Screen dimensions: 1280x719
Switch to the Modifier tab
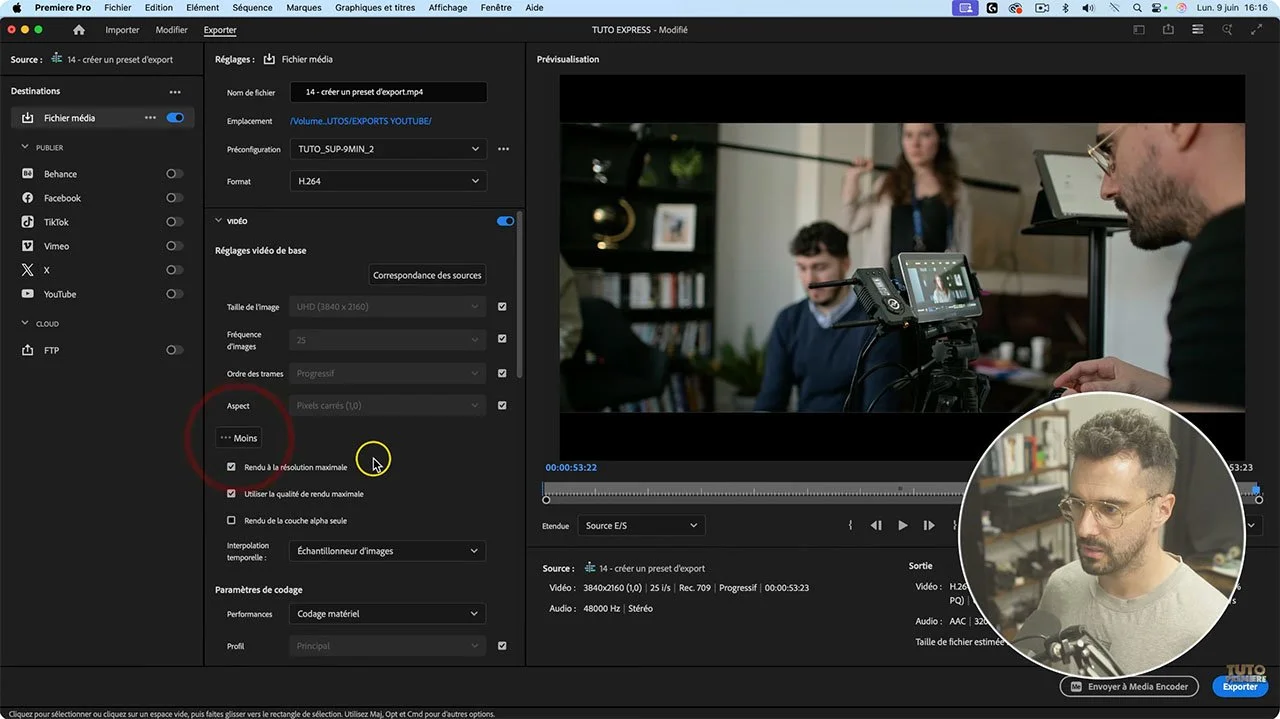point(172,30)
